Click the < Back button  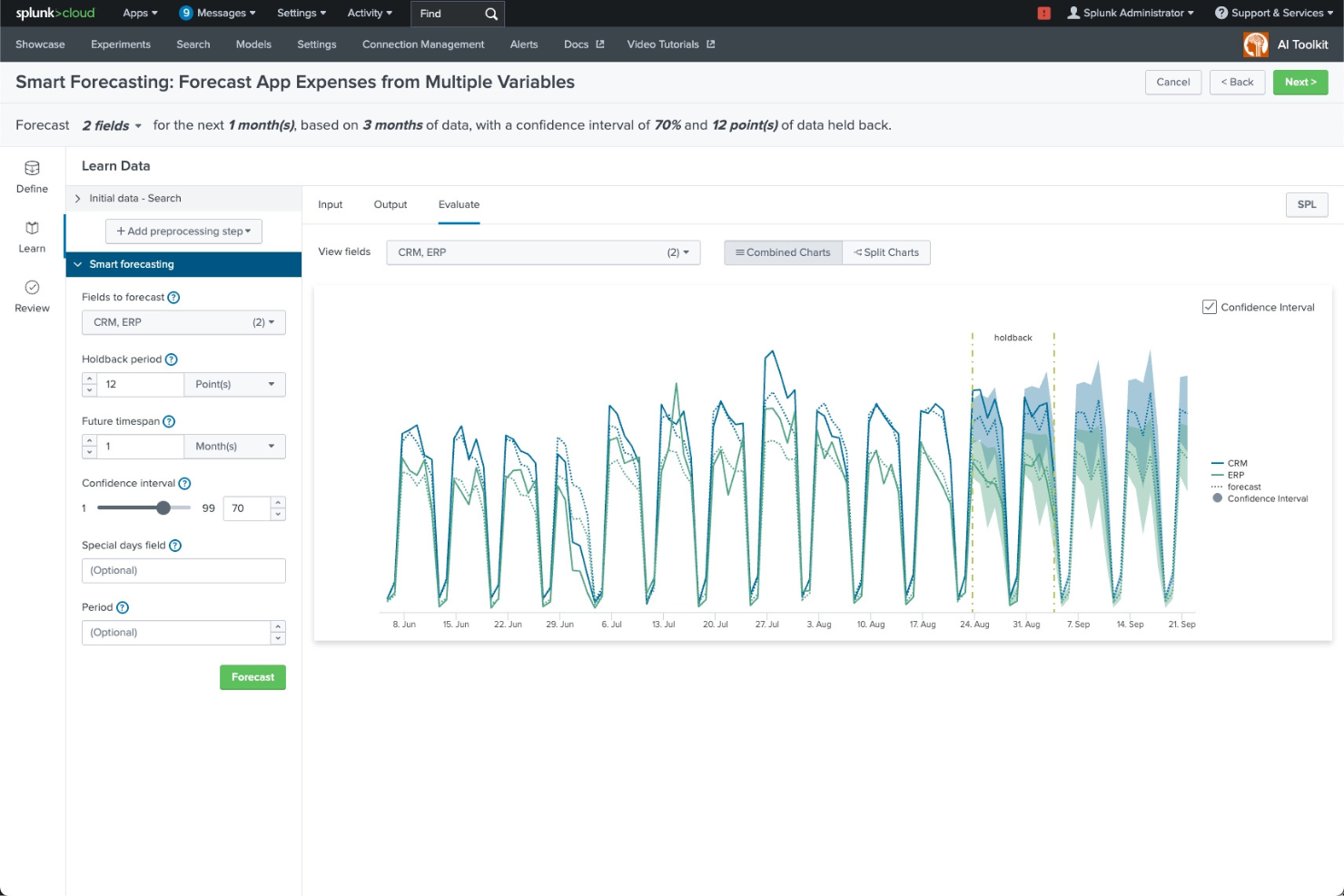(1237, 82)
